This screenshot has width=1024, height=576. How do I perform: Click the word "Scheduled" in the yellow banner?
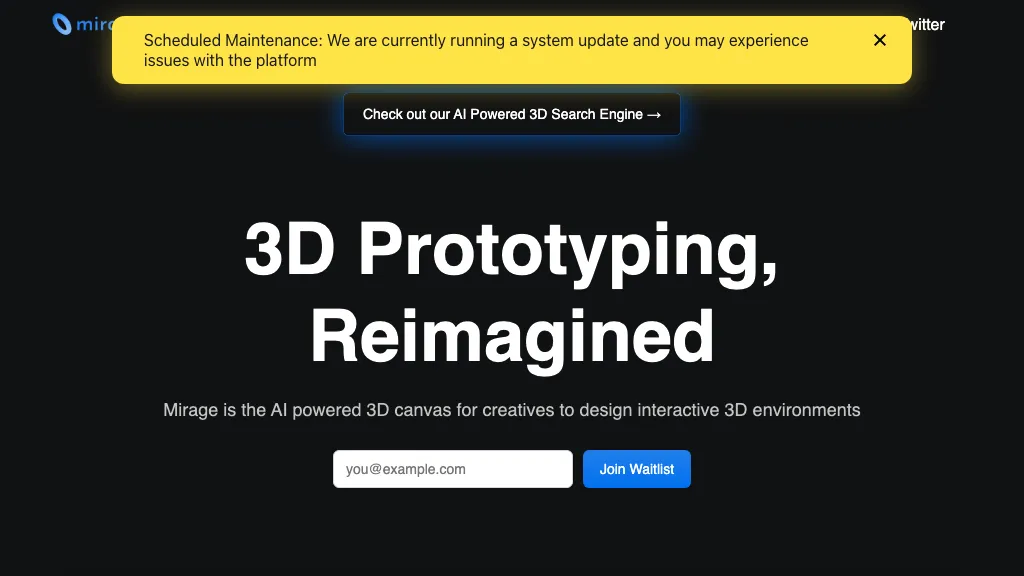tap(182, 41)
